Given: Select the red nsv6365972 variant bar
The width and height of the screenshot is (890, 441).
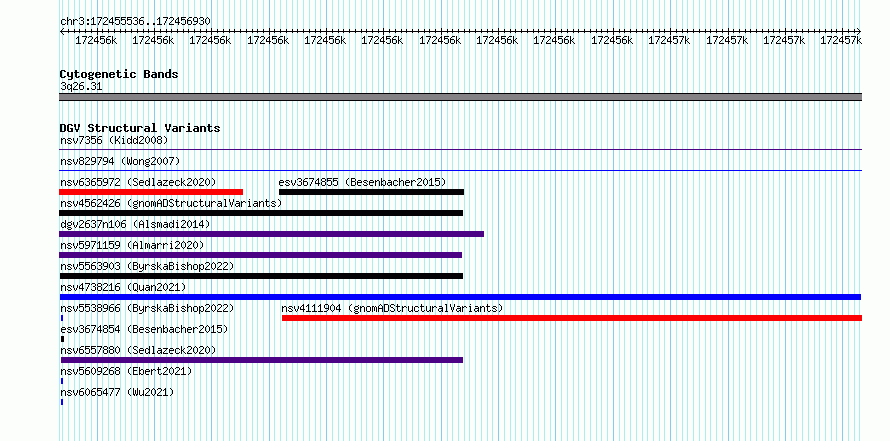Looking at the screenshot, I should 151,192.
